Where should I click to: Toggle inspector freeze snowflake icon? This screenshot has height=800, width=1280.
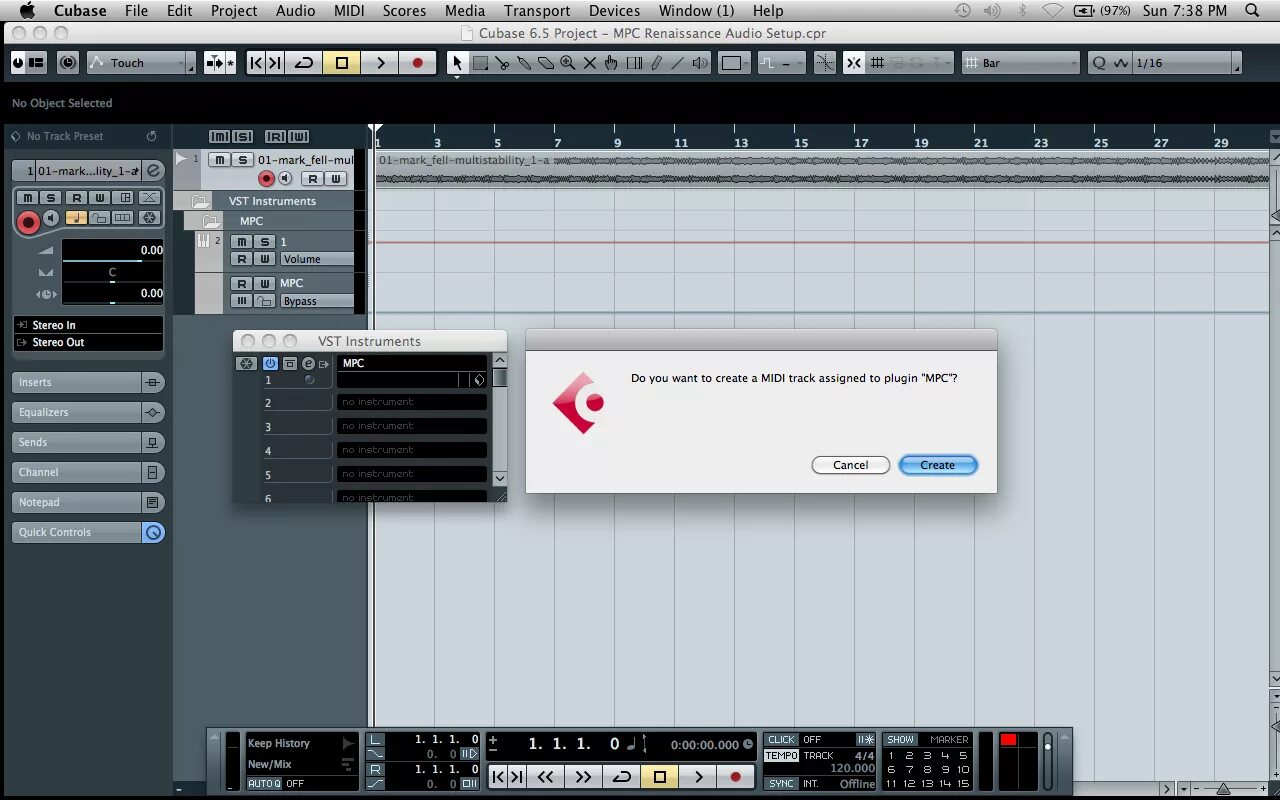click(x=149, y=218)
